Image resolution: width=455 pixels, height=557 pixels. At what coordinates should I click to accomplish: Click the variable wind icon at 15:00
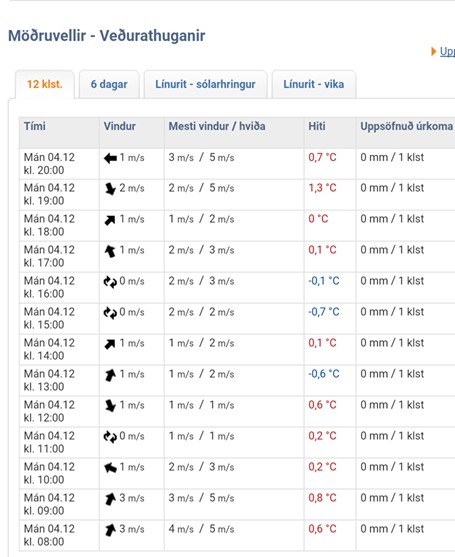pos(110,313)
